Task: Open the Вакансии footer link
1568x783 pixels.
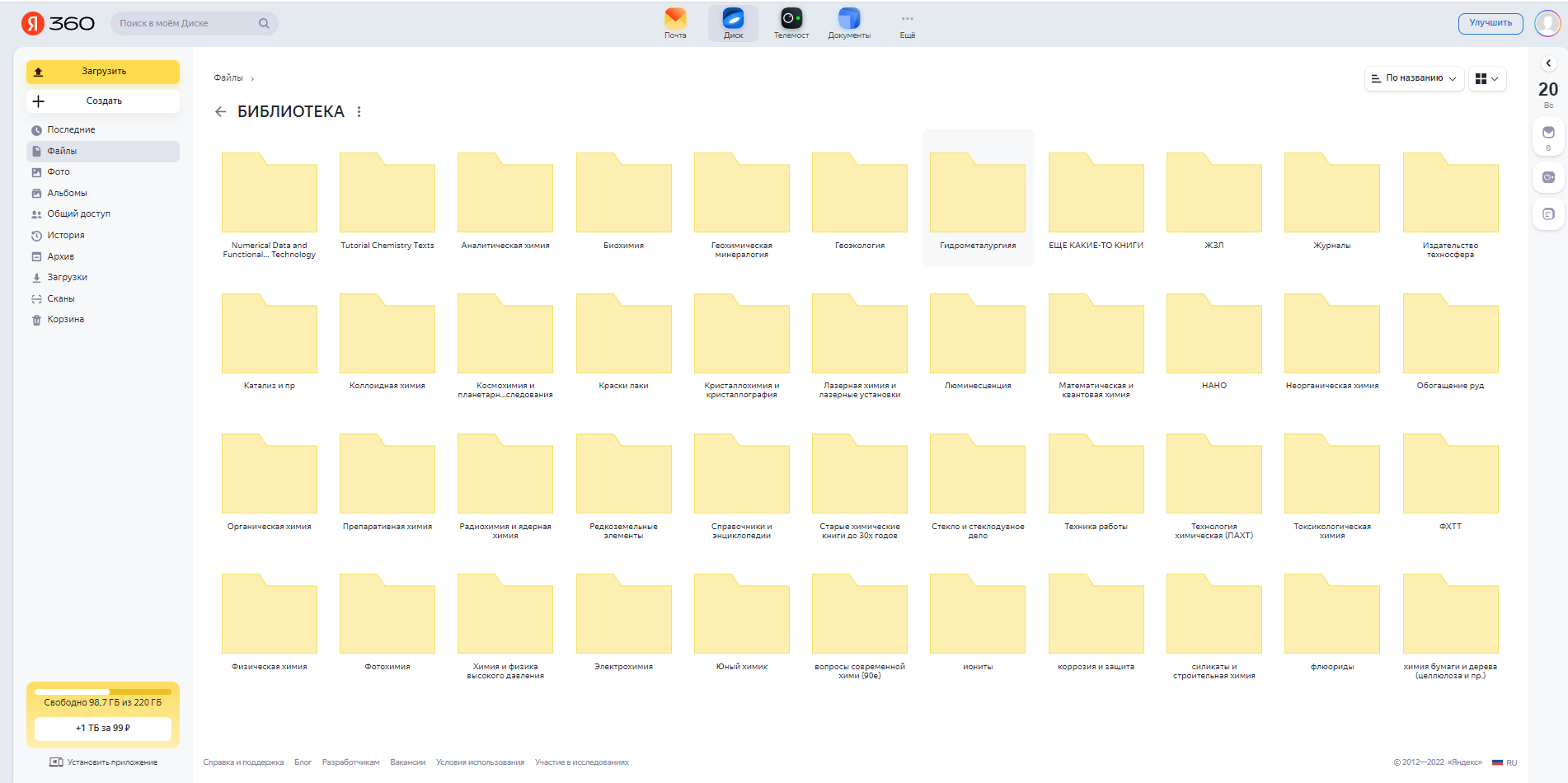Action: [x=408, y=762]
